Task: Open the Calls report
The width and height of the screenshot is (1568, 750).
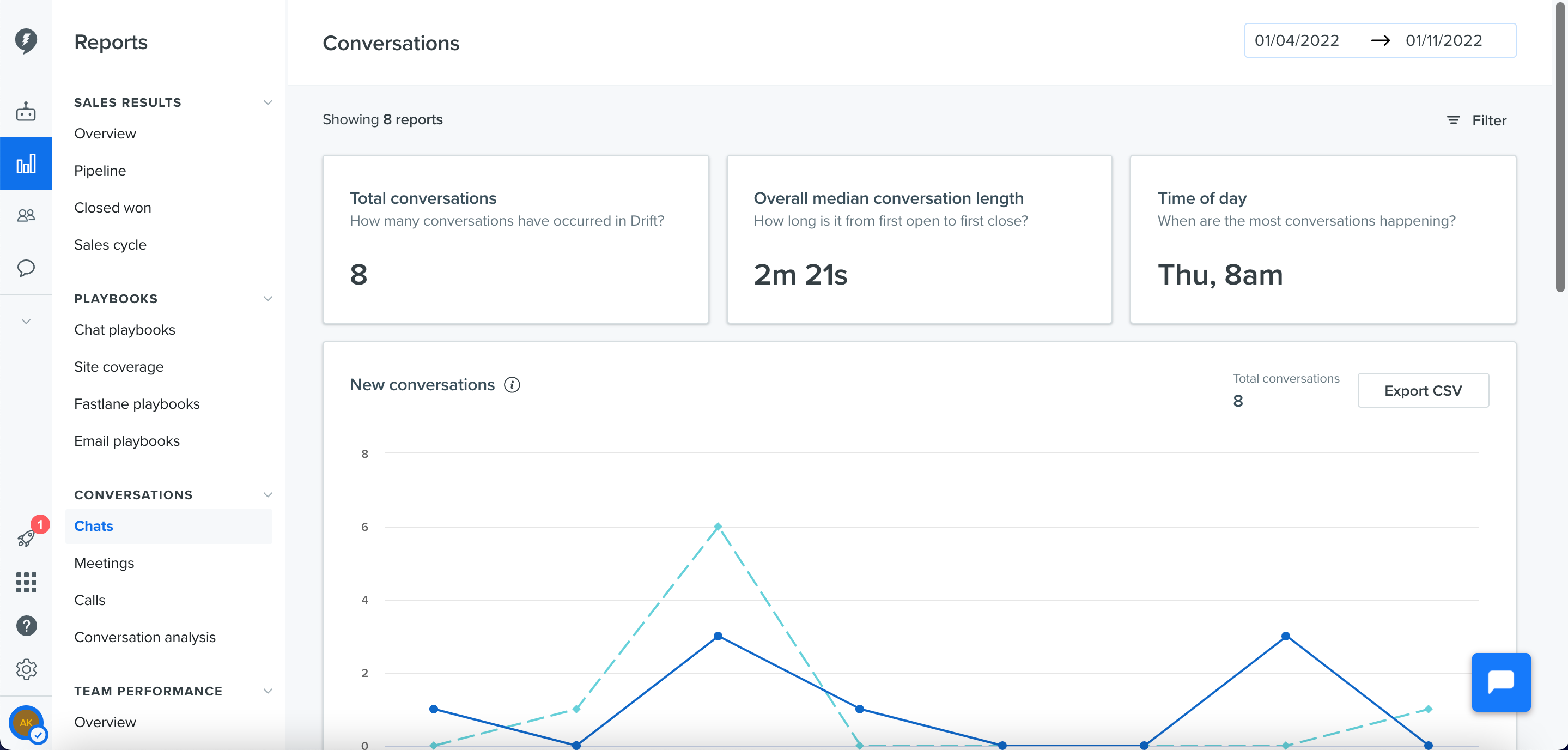Action: pyautogui.click(x=89, y=600)
